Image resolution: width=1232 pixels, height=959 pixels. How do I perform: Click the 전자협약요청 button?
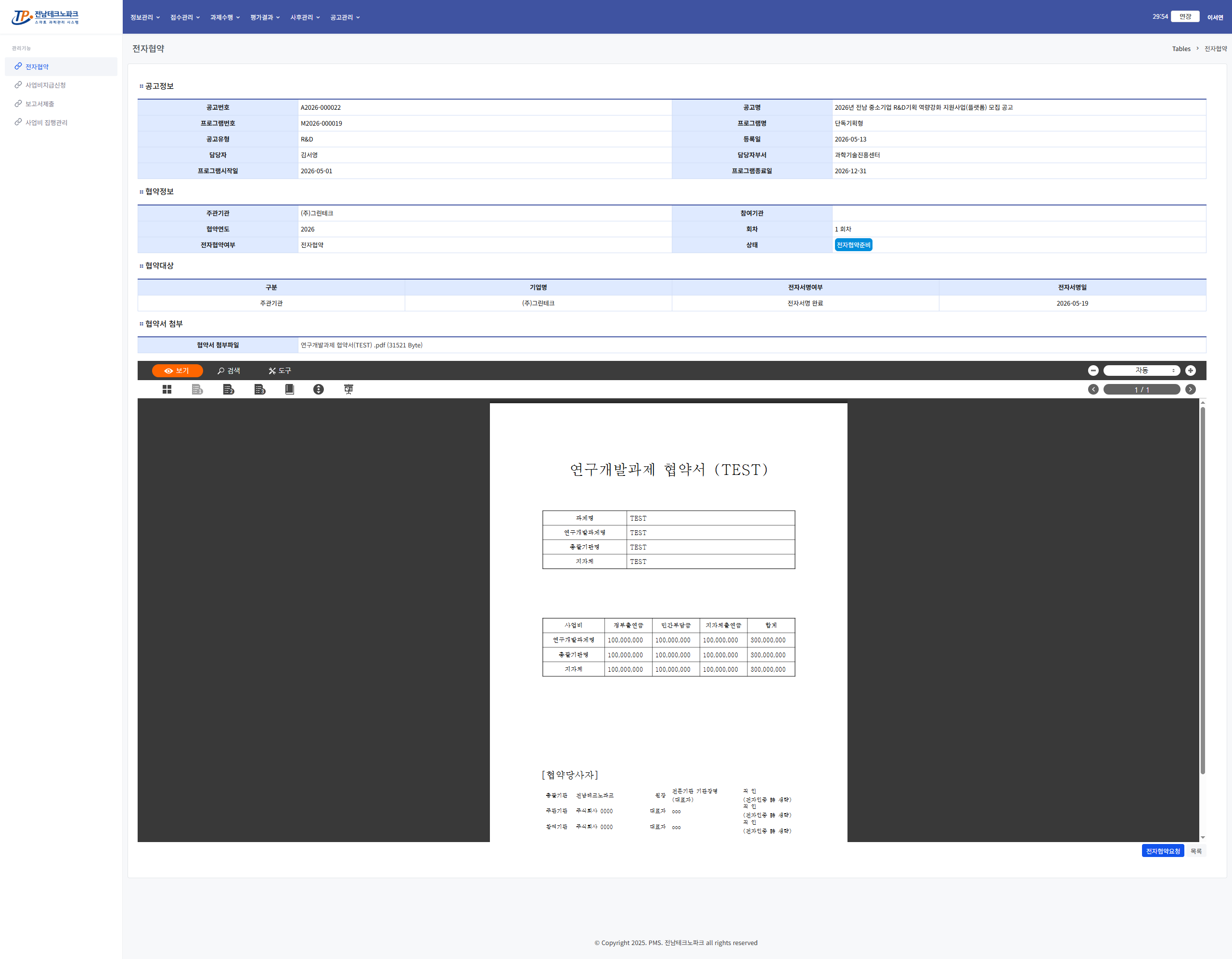tap(1163, 851)
